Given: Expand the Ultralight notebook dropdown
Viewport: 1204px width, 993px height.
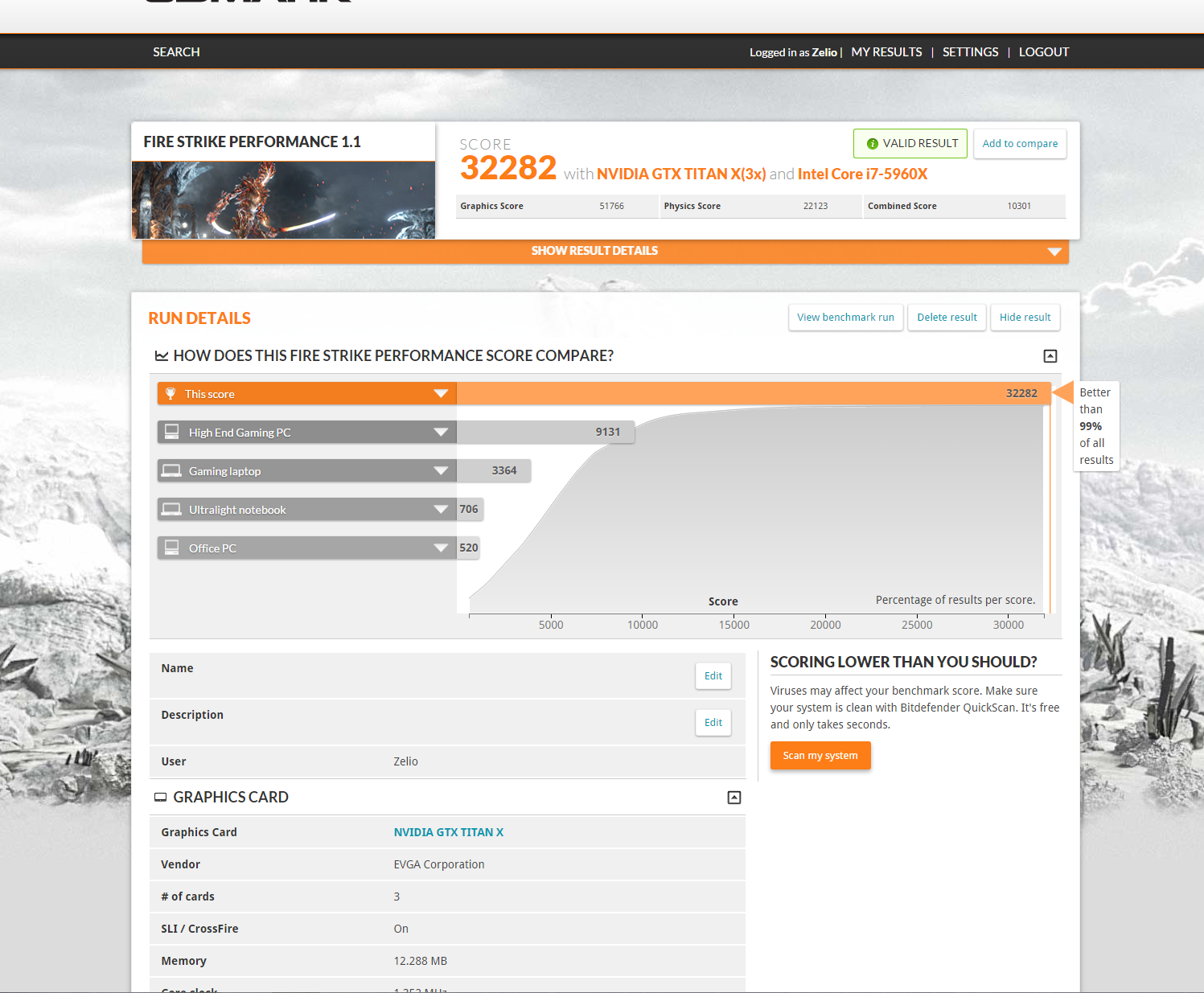Looking at the screenshot, I should click(x=441, y=509).
